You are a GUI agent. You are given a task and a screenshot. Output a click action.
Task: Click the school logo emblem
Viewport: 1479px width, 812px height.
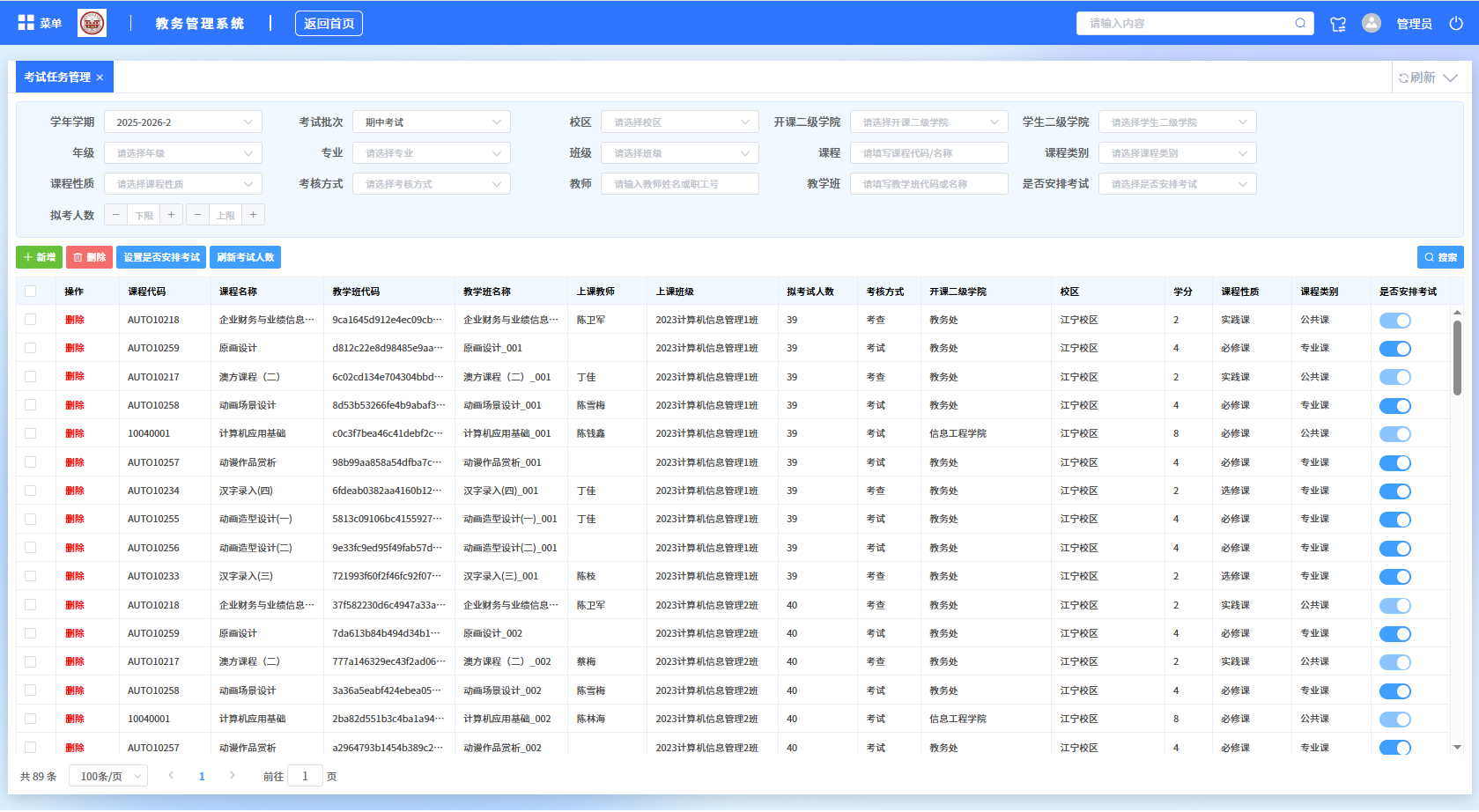92,23
